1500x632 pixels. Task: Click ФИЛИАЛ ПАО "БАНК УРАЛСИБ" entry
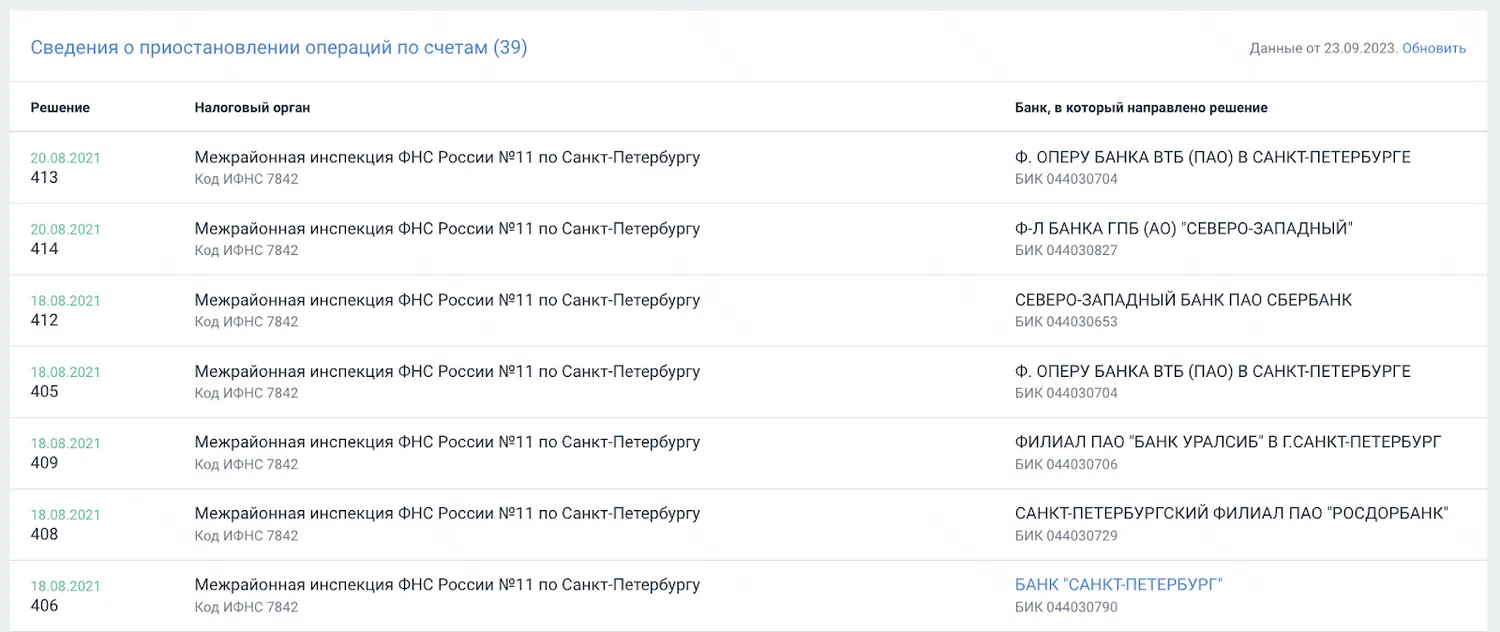pos(1228,442)
